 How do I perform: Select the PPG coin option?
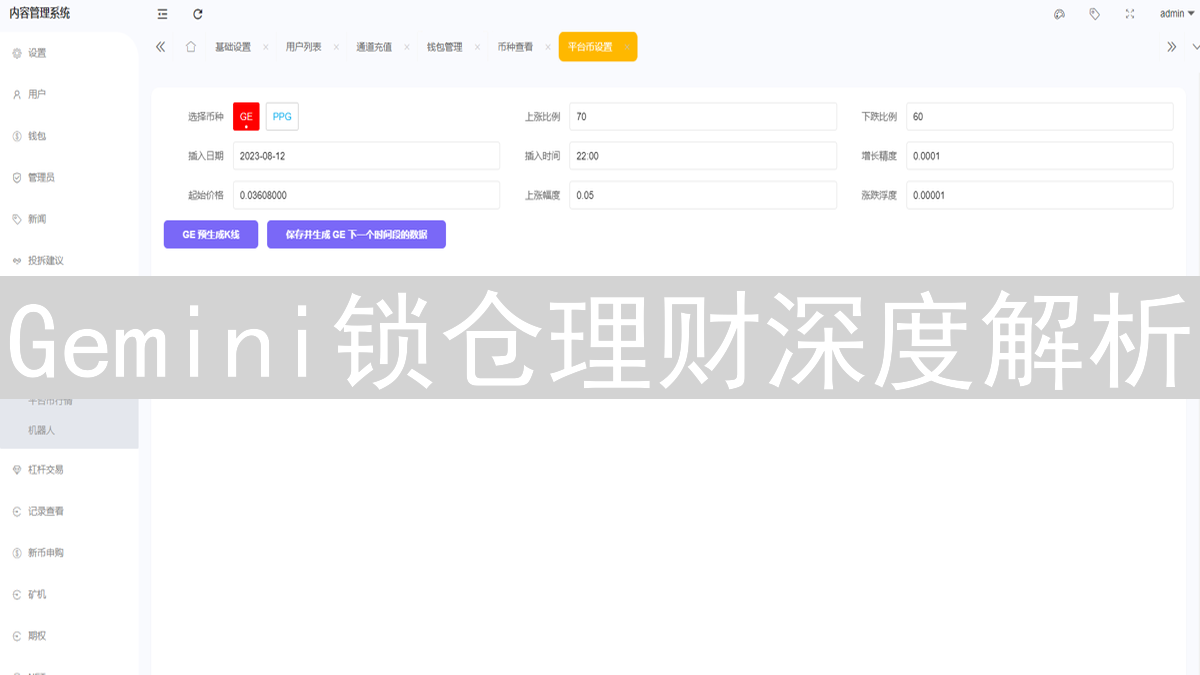pyautogui.click(x=282, y=117)
